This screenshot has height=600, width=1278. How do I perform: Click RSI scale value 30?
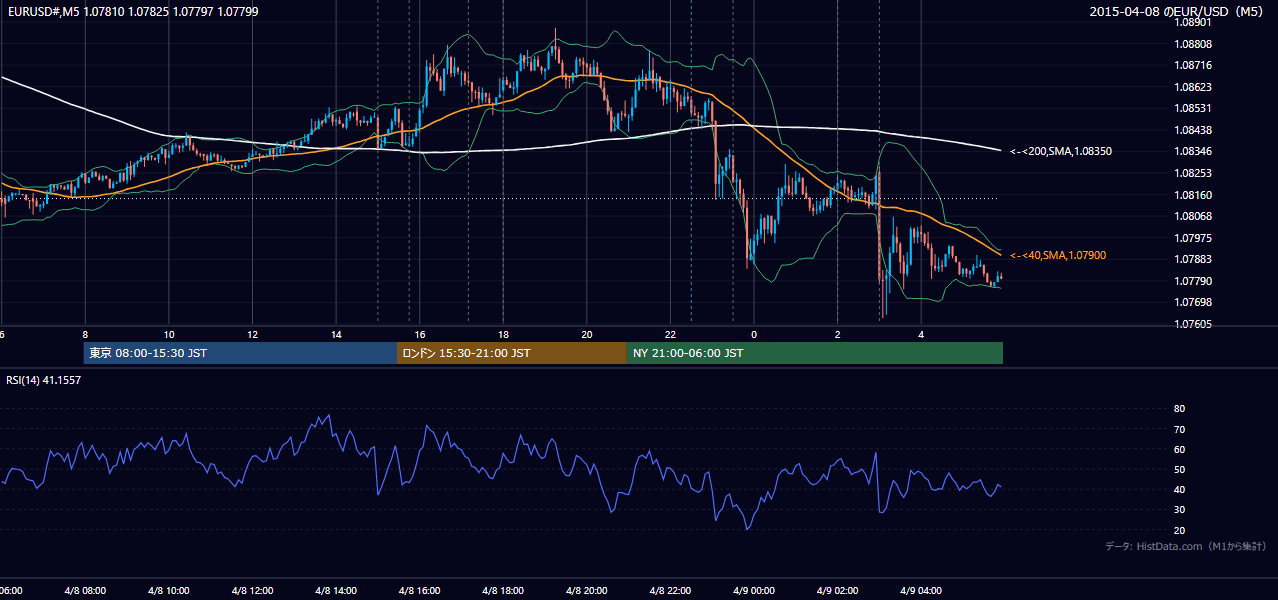[x=1180, y=509]
